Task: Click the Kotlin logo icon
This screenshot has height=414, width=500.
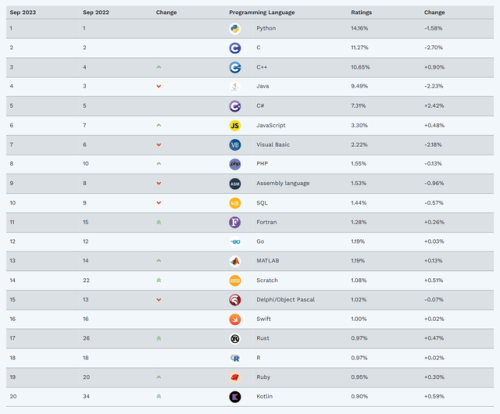Action: (235, 397)
